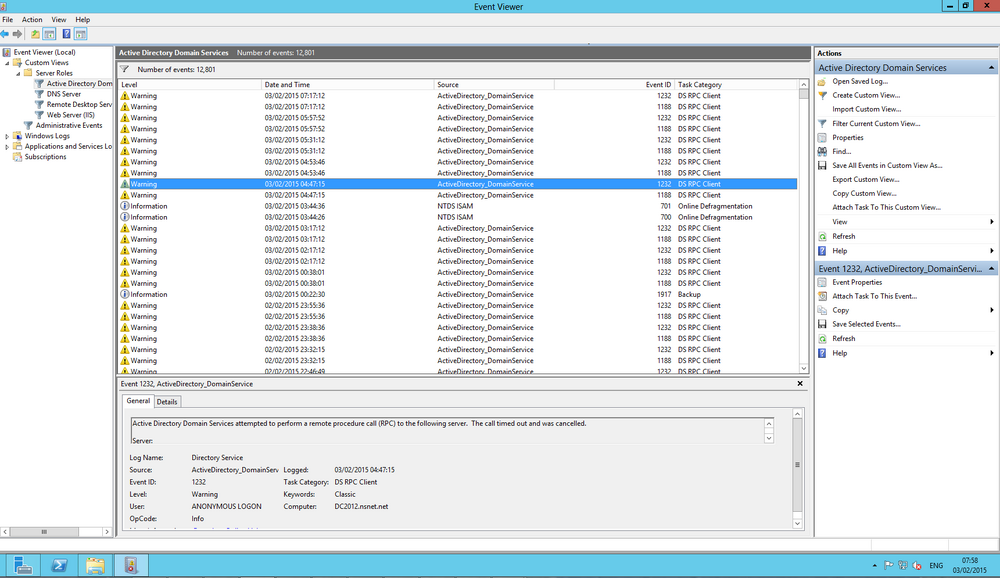
Task: Click the Administrative Events filter icon
Action: [28, 125]
